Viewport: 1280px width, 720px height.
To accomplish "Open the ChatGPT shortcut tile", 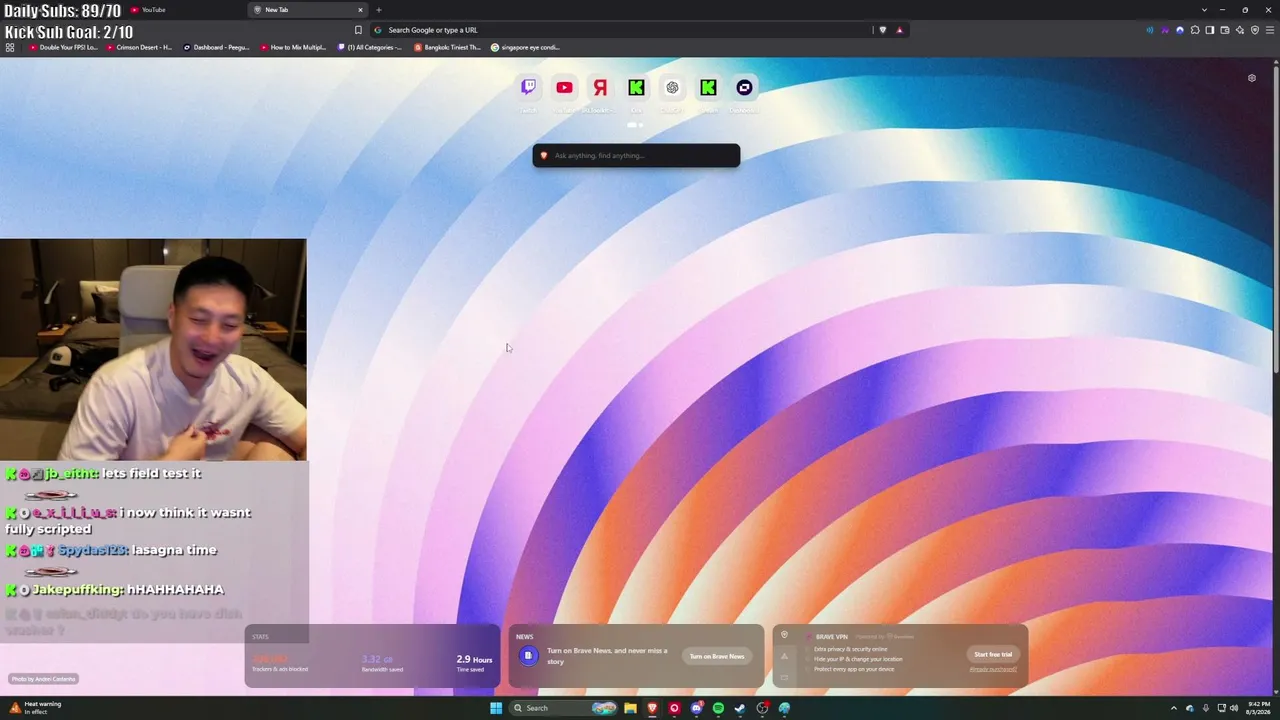I will click(x=672, y=87).
